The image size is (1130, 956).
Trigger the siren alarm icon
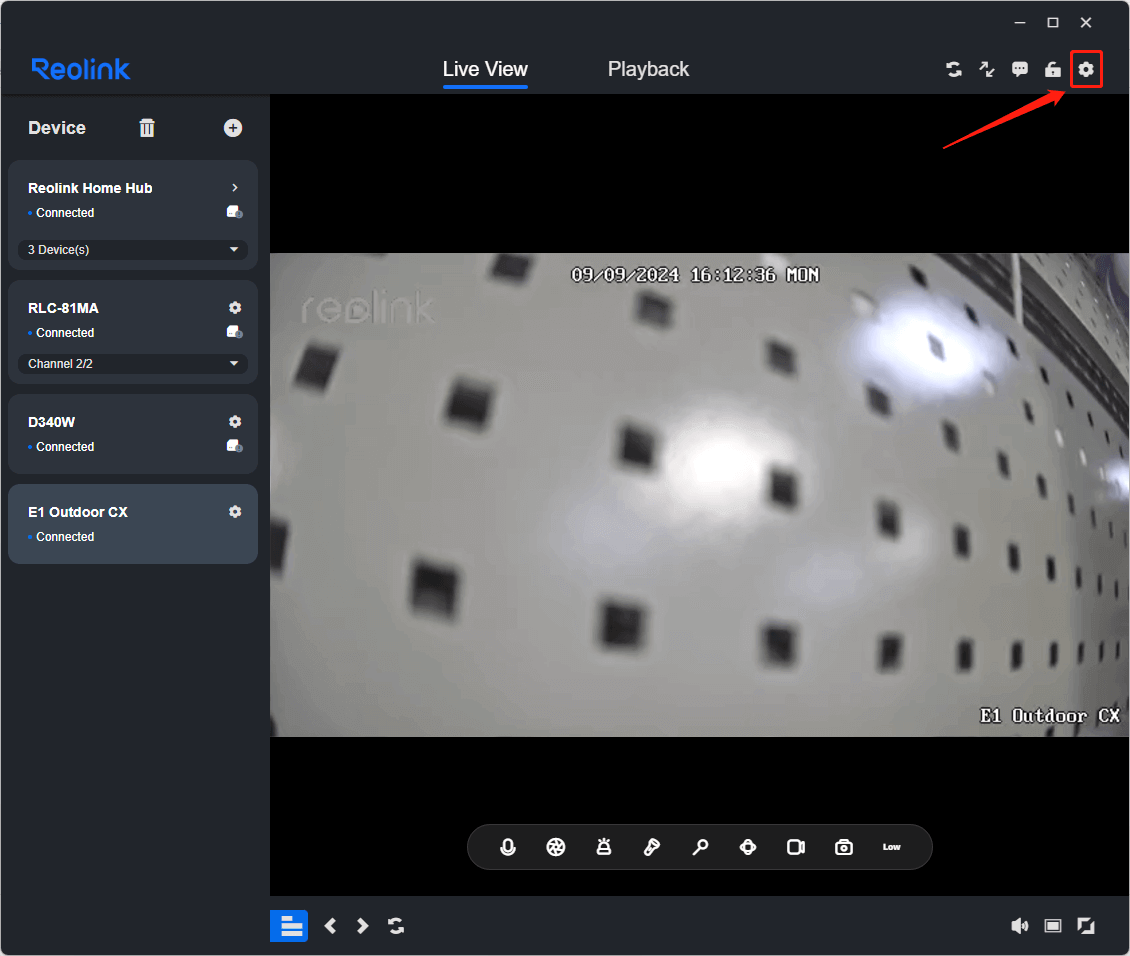point(604,847)
